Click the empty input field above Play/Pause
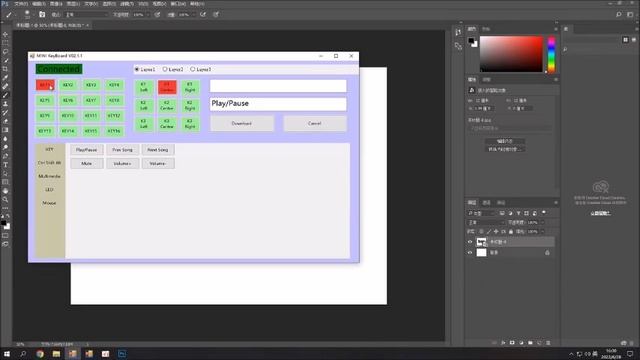Image resolution: width=640 pixels, height=360 pixels. (x=278, y=86)
